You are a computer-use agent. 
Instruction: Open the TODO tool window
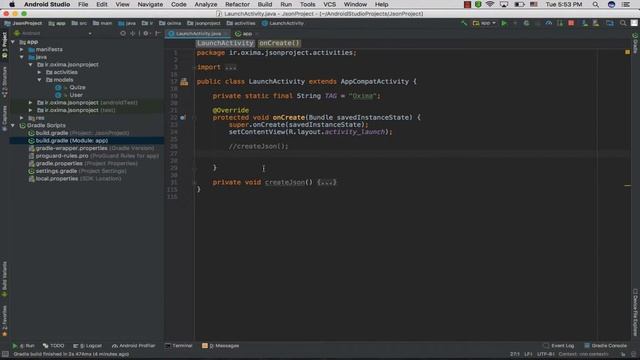tap(53, 346)
